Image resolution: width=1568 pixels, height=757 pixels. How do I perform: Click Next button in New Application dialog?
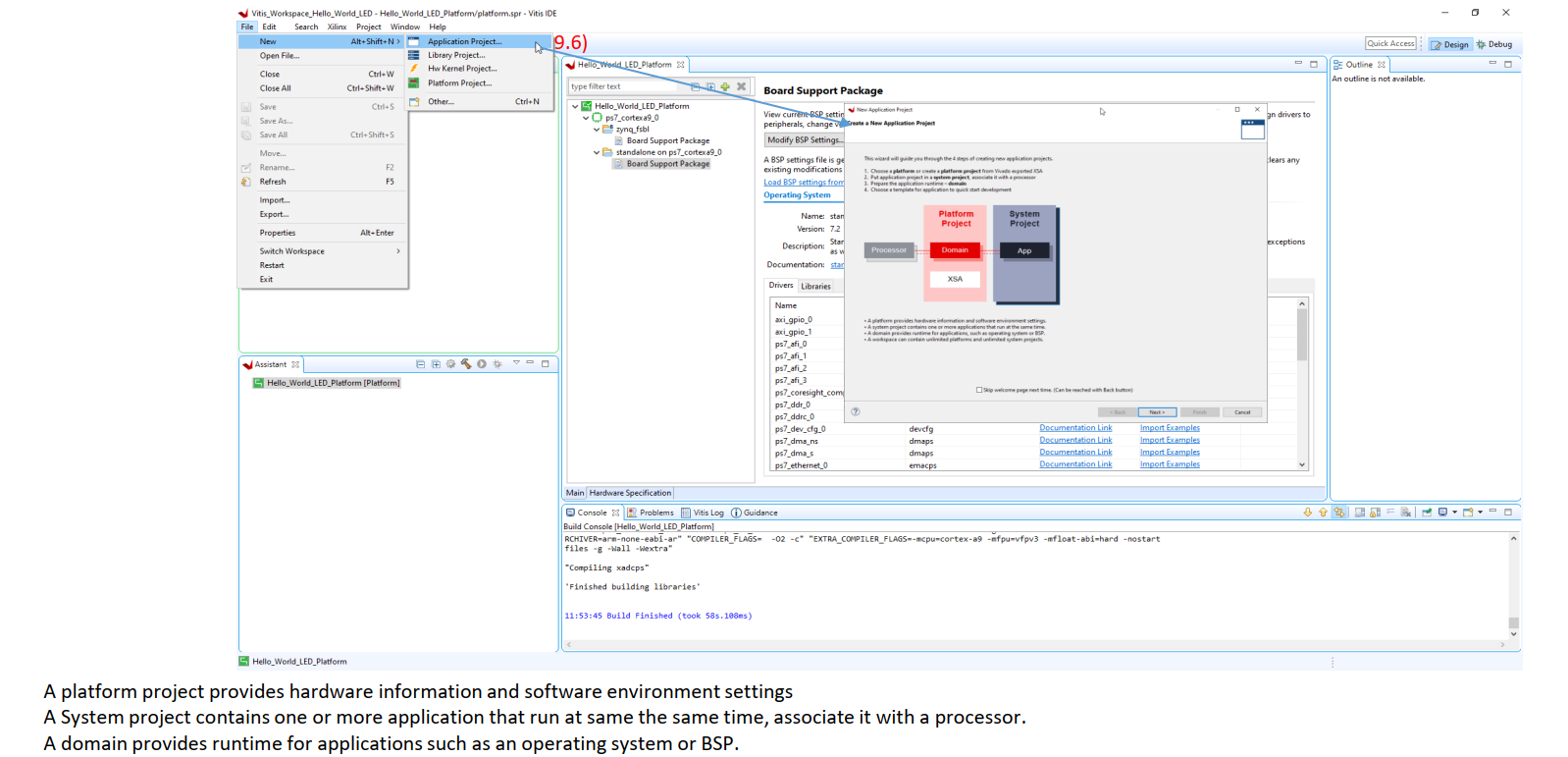point(1157,412)
